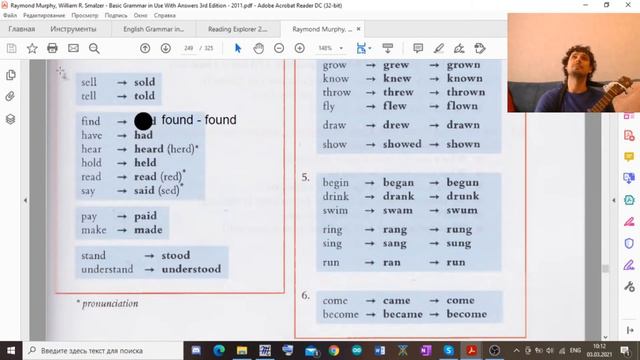Click the page number field showing 249
Image resolution: width=640 pixels, height=360 pixels.
[x=189, y=48]
